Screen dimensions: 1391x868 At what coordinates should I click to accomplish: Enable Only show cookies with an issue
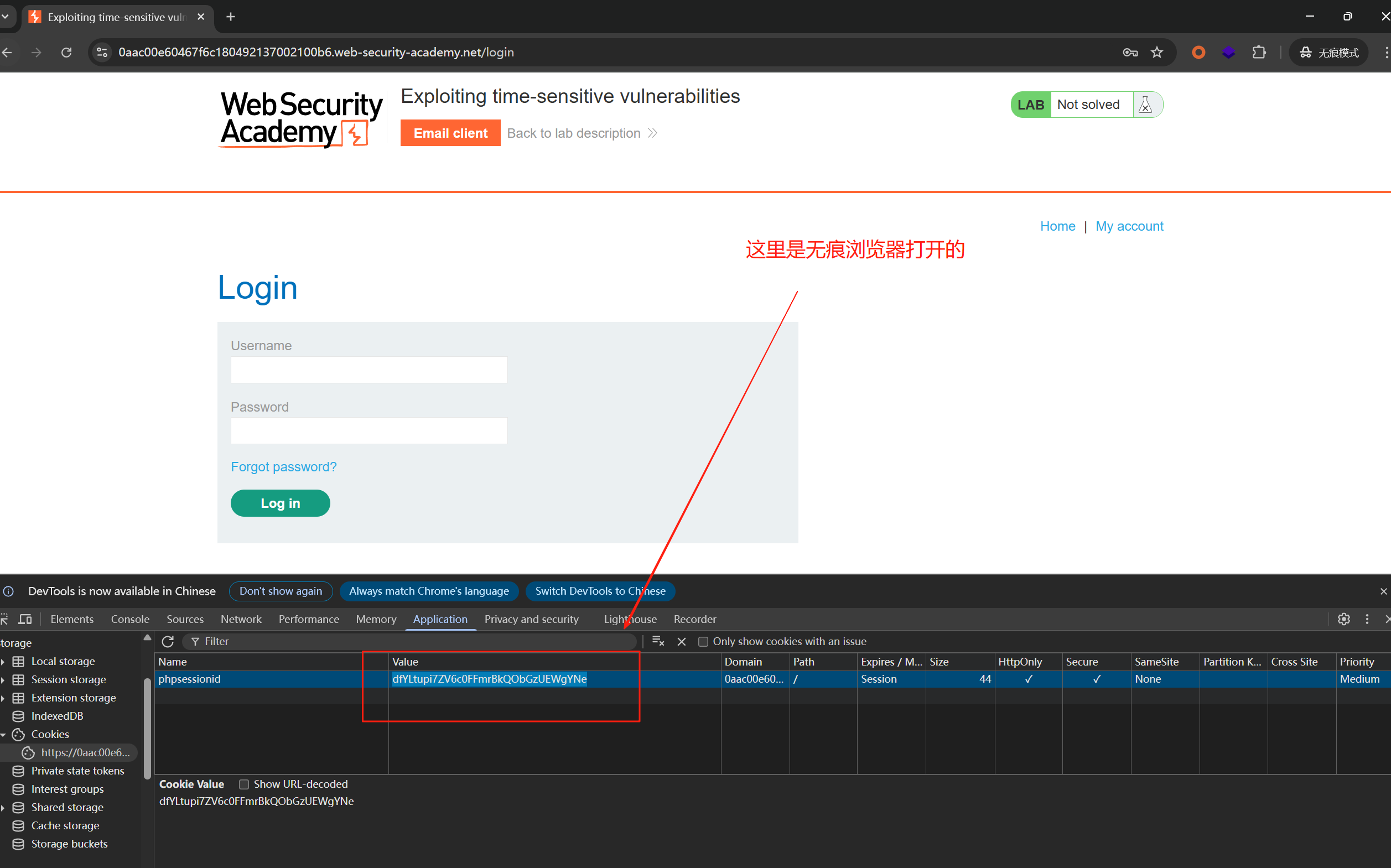tap(703, 641)
